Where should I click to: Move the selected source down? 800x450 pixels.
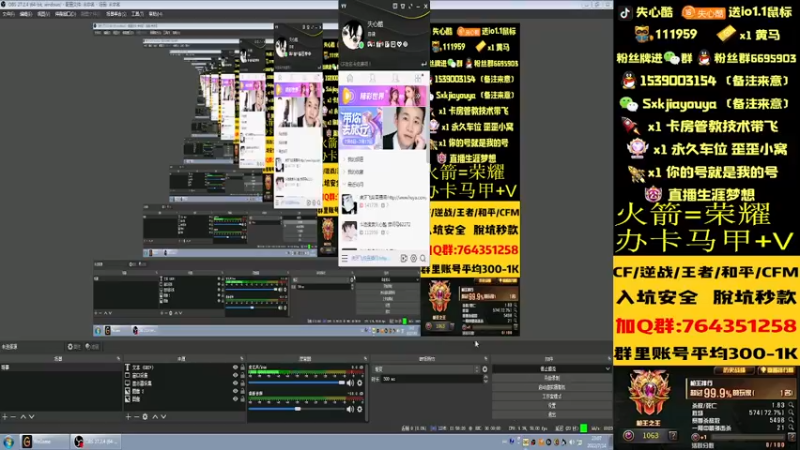(x=163, y=417)
